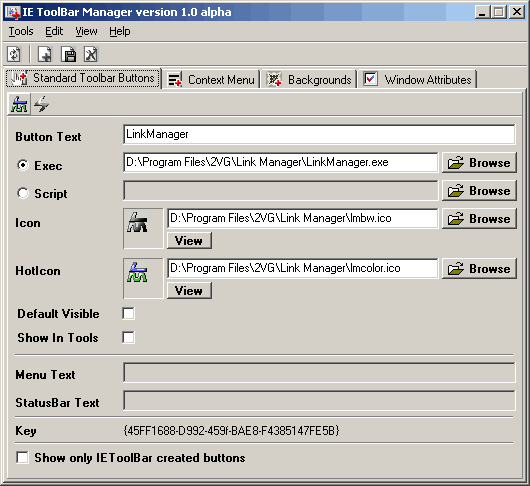Select the lightning bolt toolbar button icon

tap(42, 104)
